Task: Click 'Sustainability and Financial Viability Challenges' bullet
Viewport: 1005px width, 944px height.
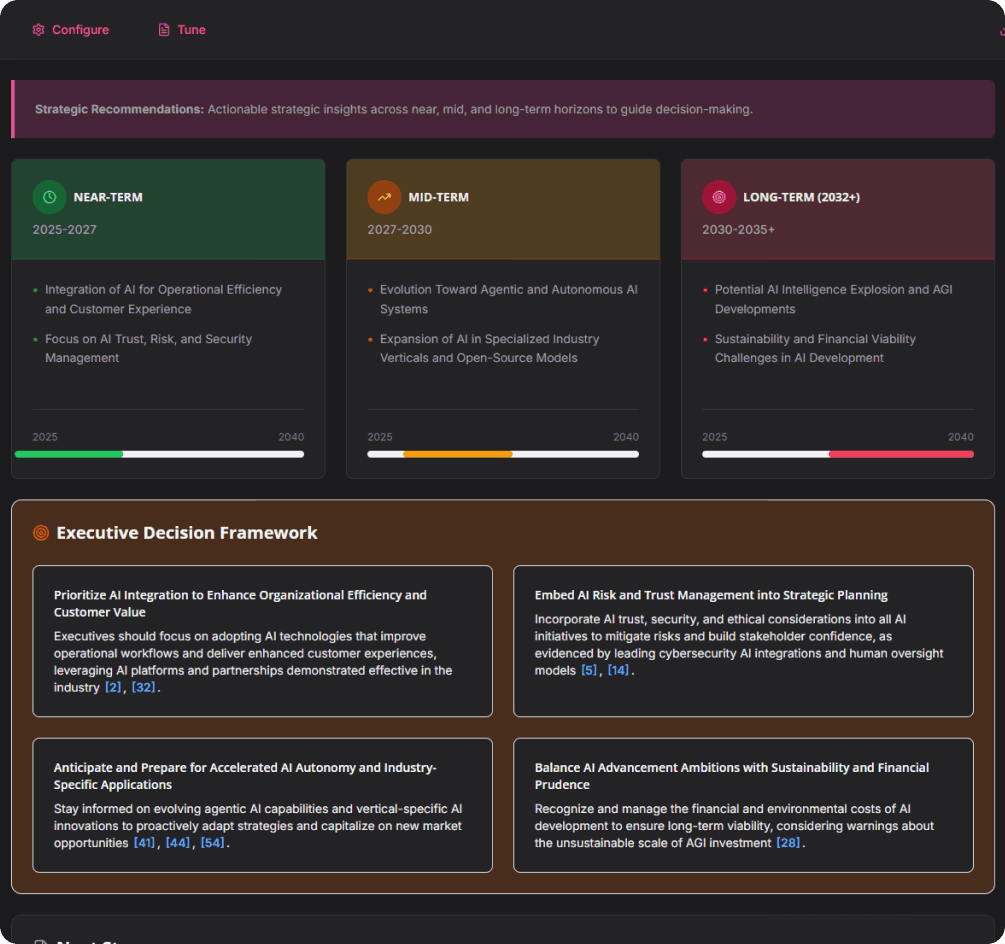Action: [815, 349]
